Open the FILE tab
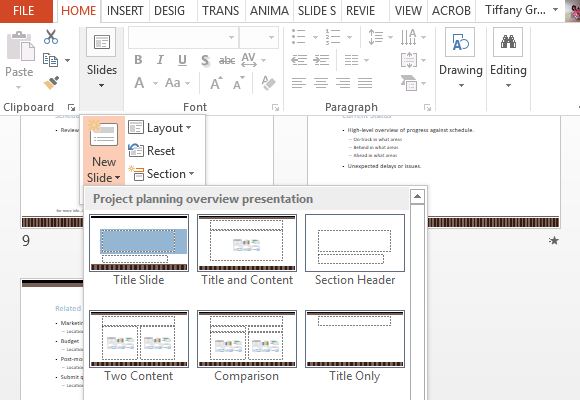Screen dimensions: 580x400 click(24, 11)
